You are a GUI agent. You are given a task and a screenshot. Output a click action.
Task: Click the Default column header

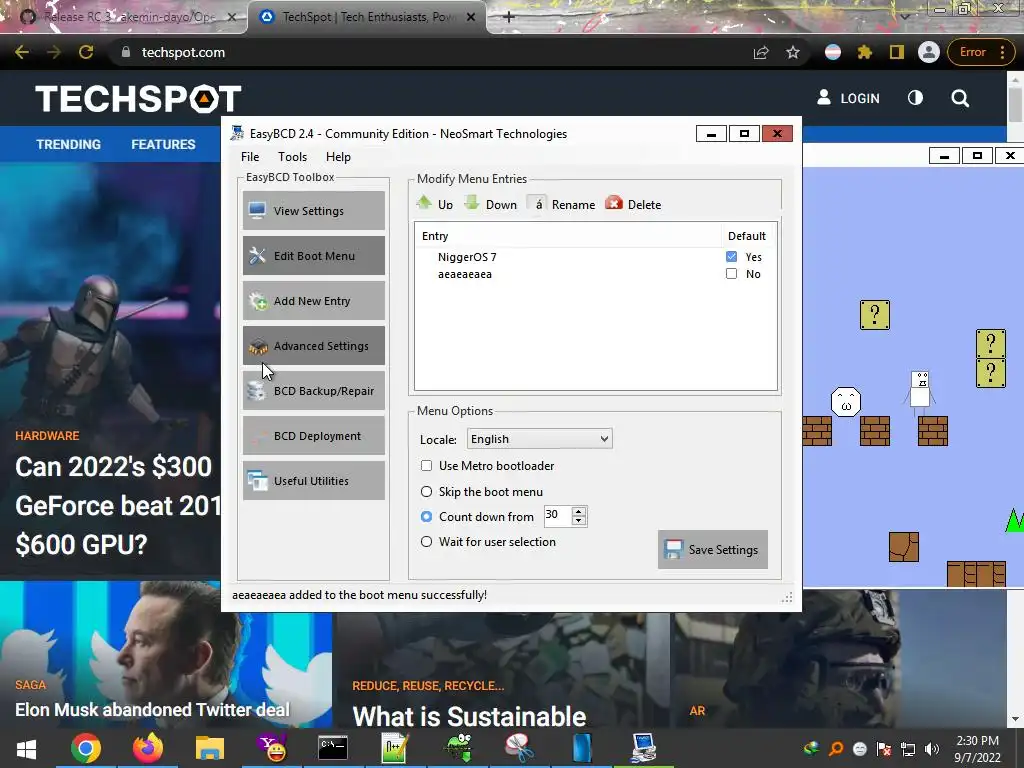746,236
